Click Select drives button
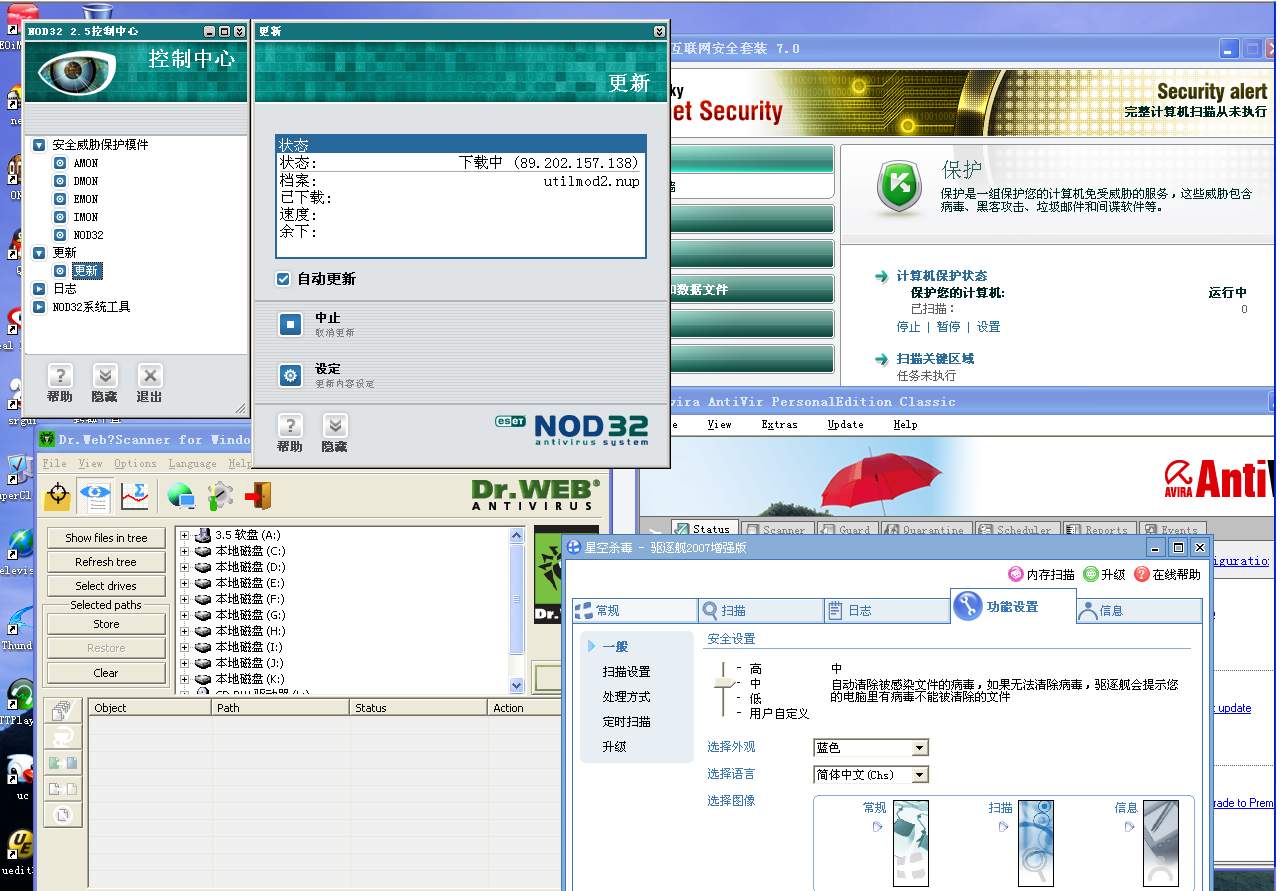This screenshot has width=1288, height=891. point(106,586)
